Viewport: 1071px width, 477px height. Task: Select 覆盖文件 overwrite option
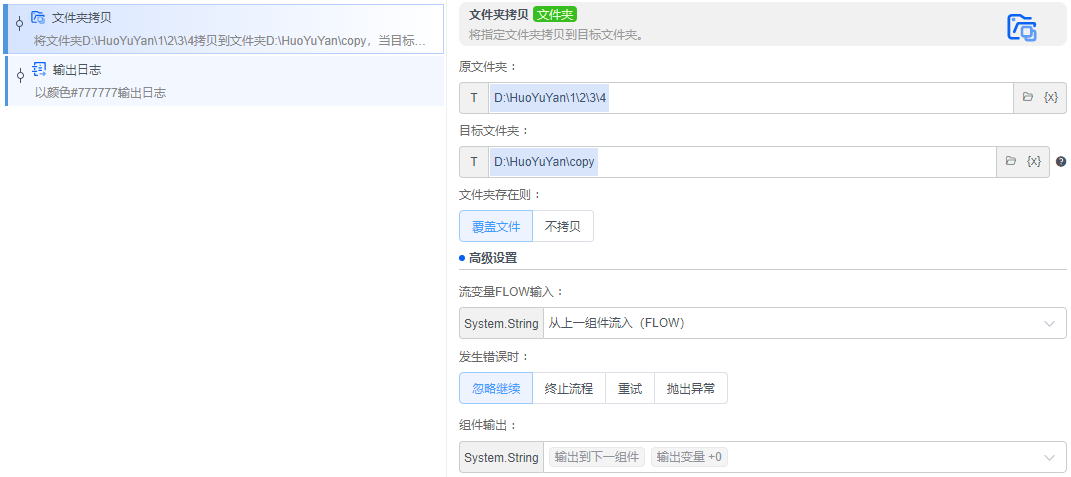pyautogui.click(x=496, y=226)
